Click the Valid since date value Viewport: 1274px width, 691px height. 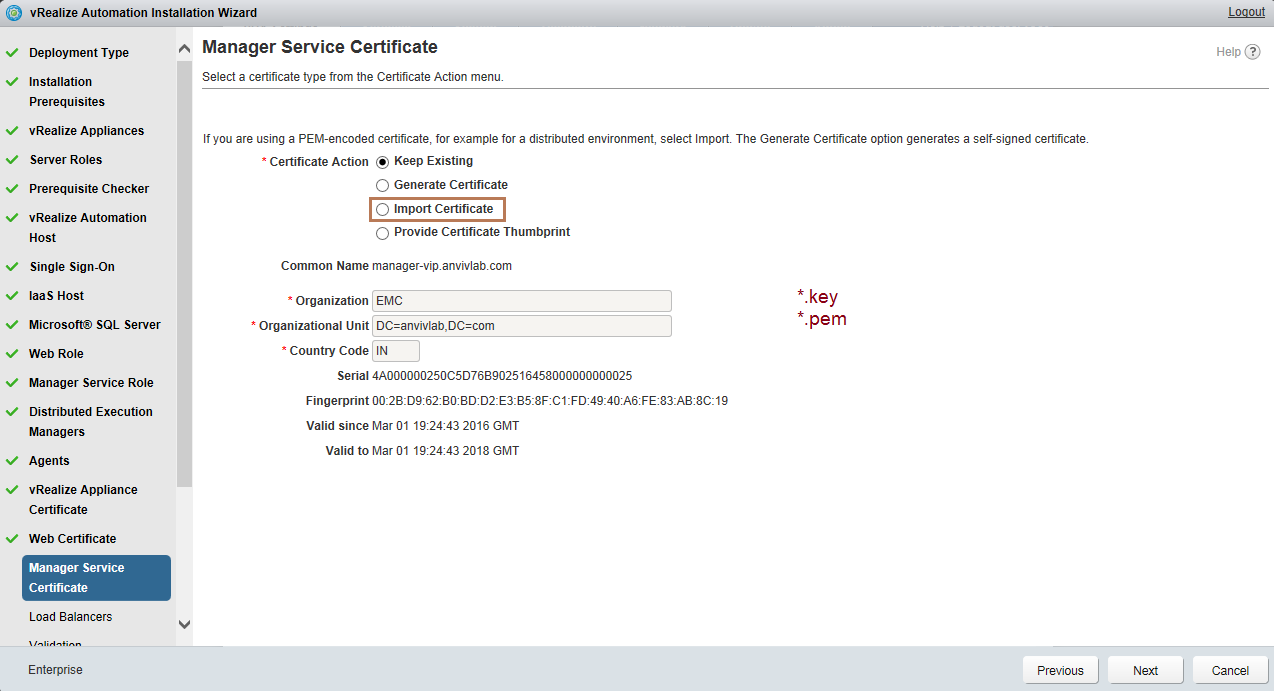pyautogui.click(x=445, y=426)
